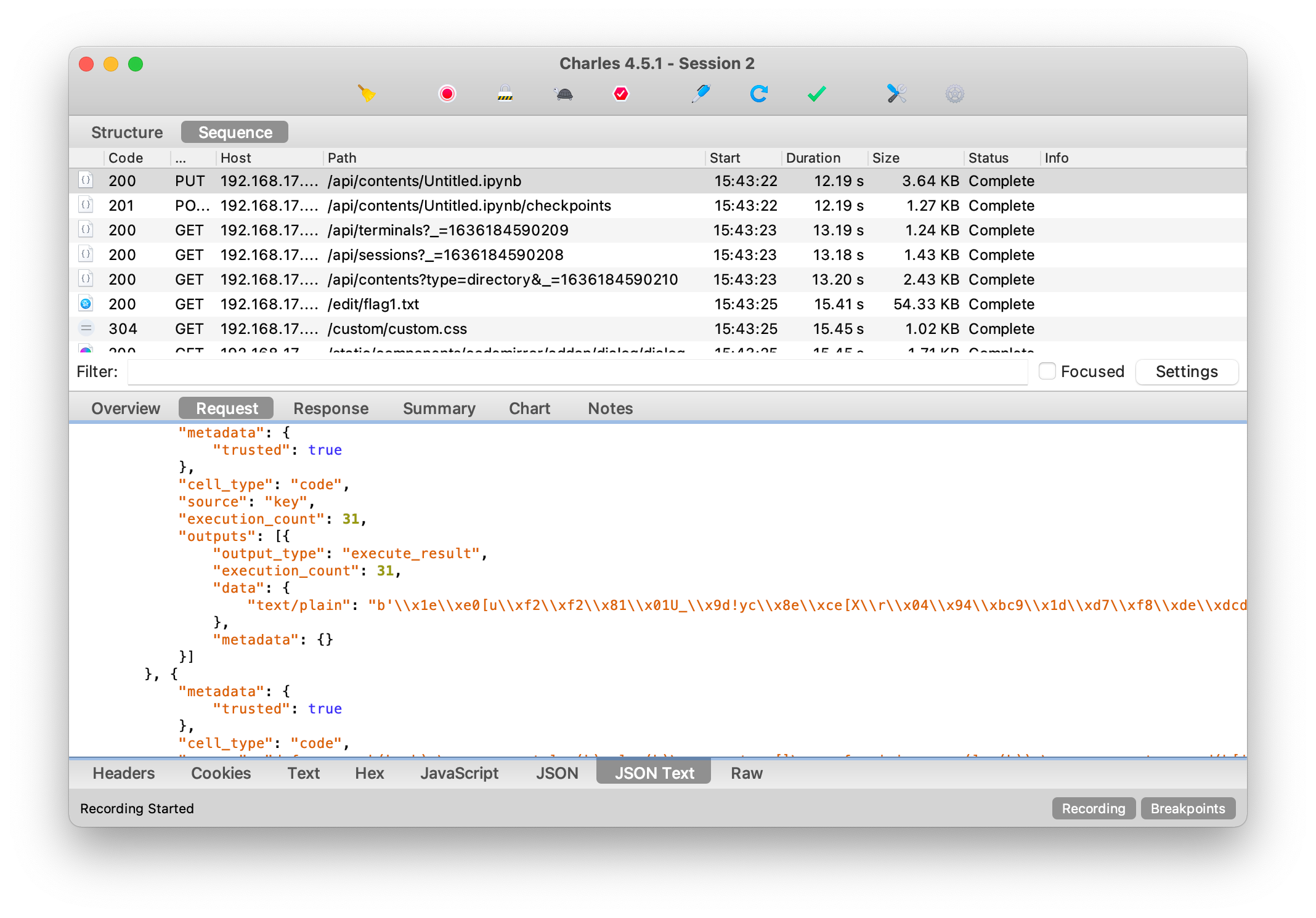Select JSON Text view
The height and width of the screenshot is (918, 1316).
654,773
